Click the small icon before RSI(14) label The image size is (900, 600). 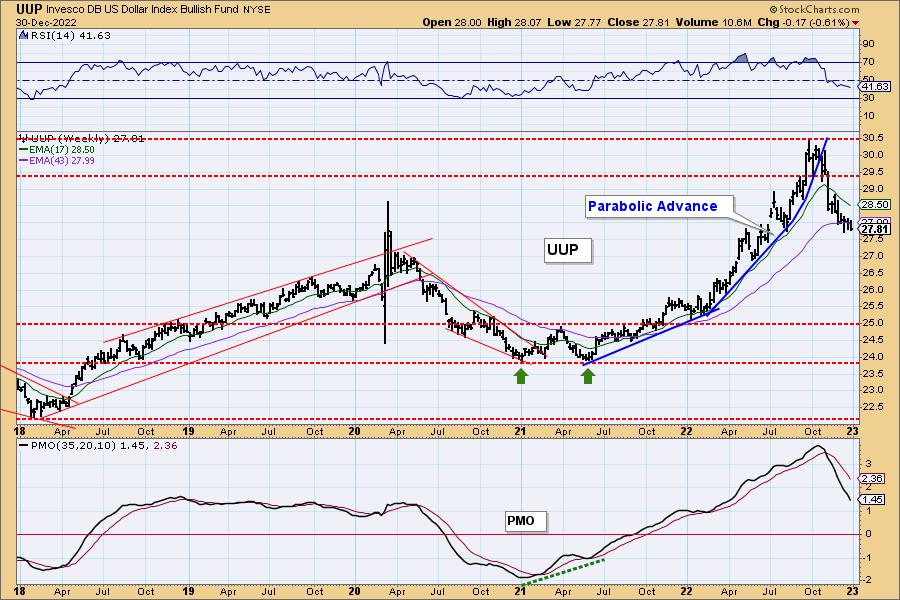[x=24, y=35]
